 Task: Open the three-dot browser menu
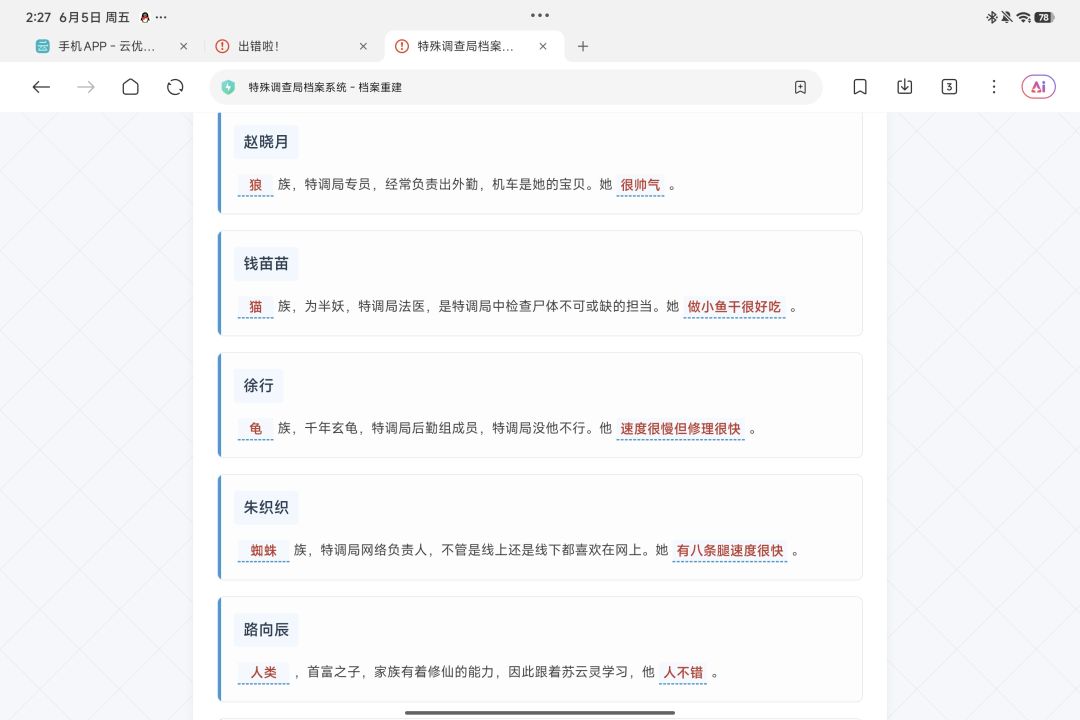tap(994, 87)
